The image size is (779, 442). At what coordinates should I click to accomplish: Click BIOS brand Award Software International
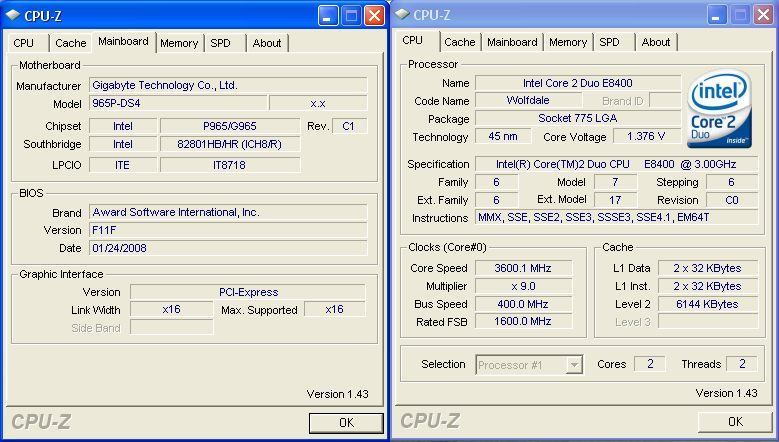pyautogui.click(x=229, y=213)
